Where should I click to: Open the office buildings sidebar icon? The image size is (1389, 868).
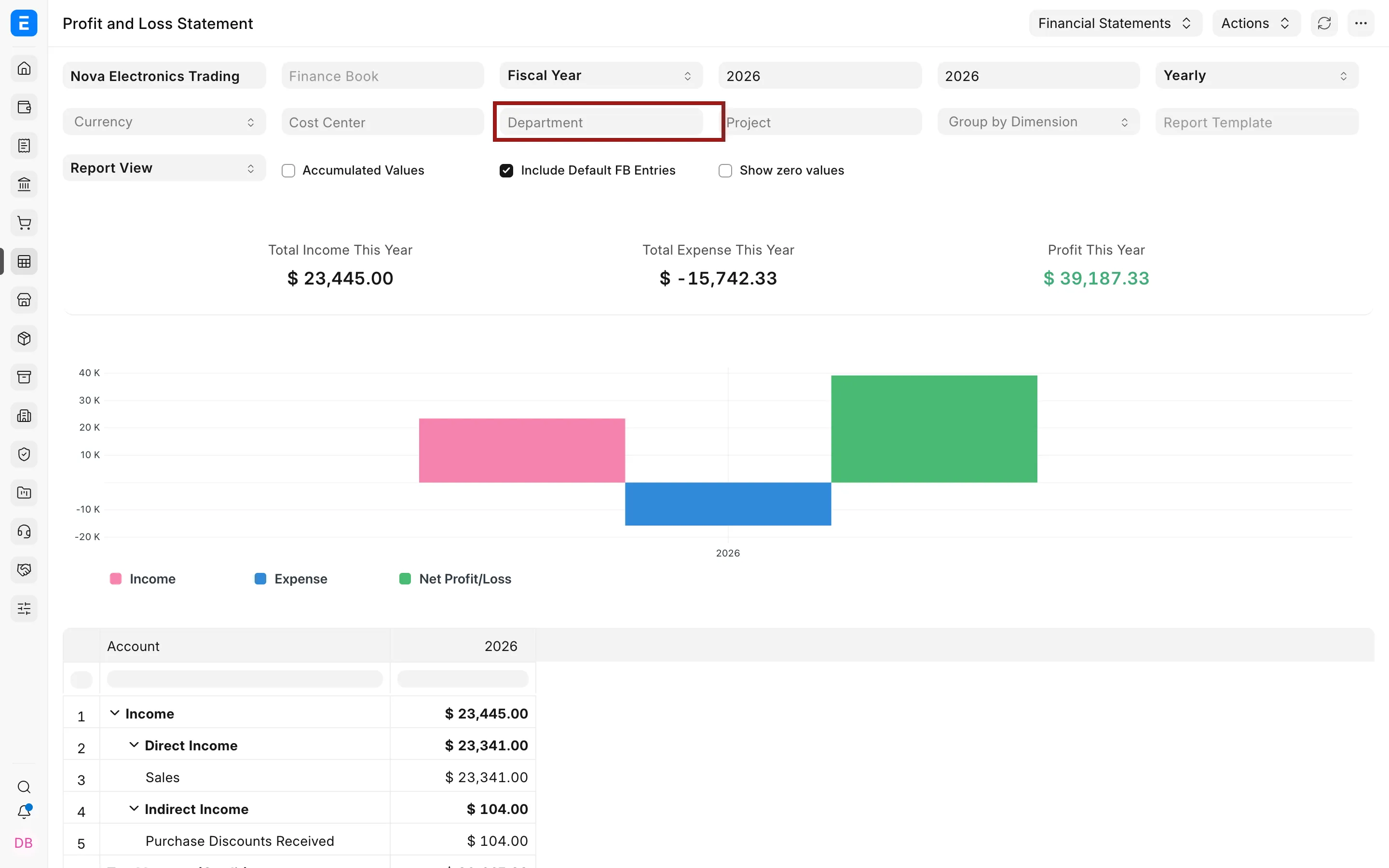[24, 416]
